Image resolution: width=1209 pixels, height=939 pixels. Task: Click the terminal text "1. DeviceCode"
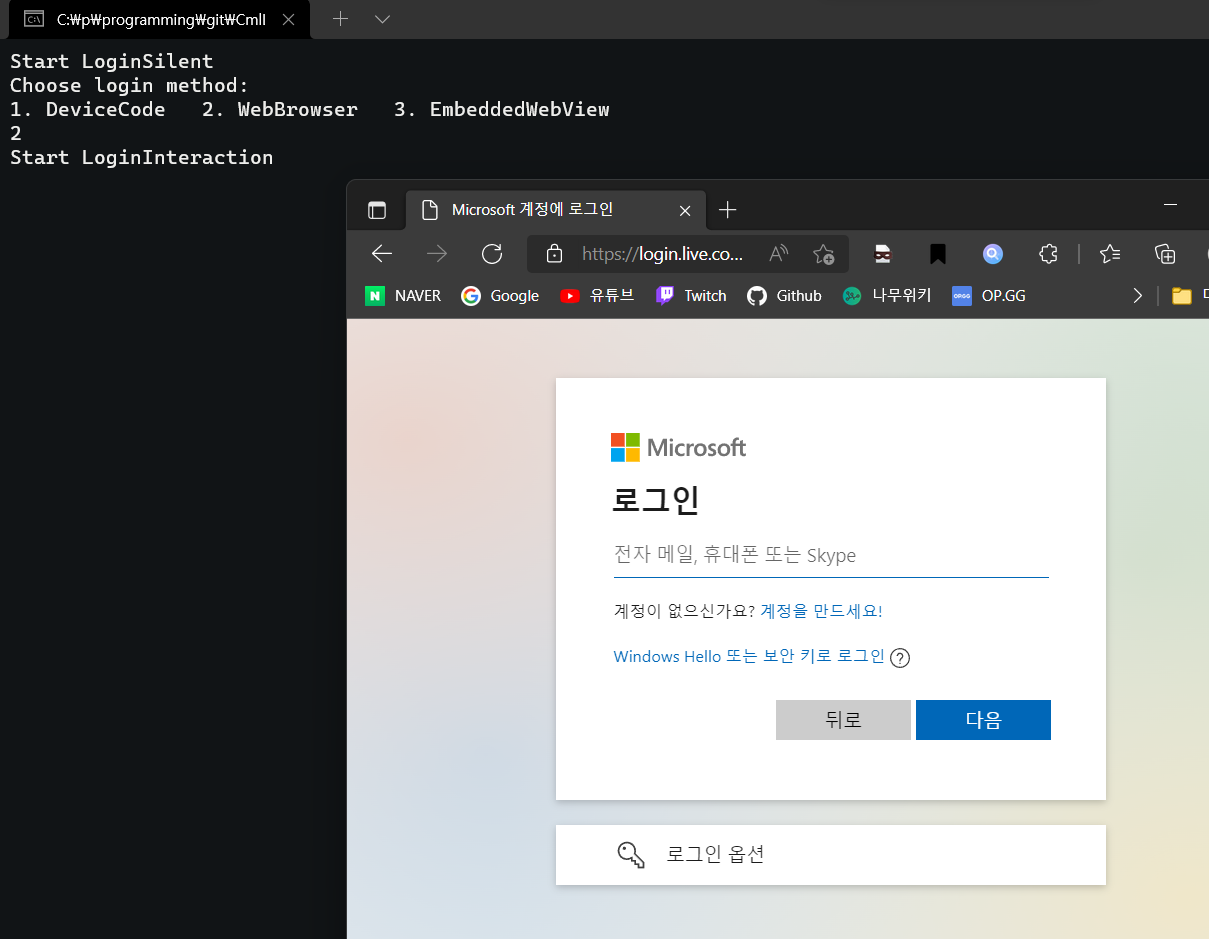coord(87,109)
